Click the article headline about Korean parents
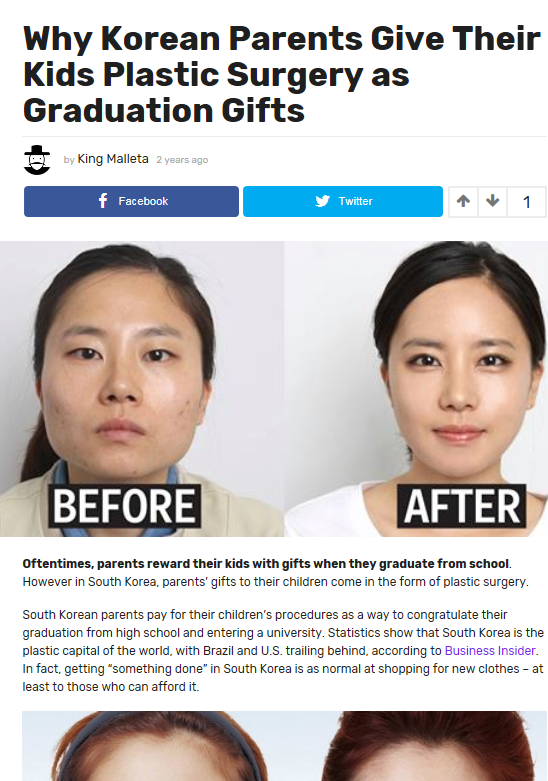 coord(281,74)
